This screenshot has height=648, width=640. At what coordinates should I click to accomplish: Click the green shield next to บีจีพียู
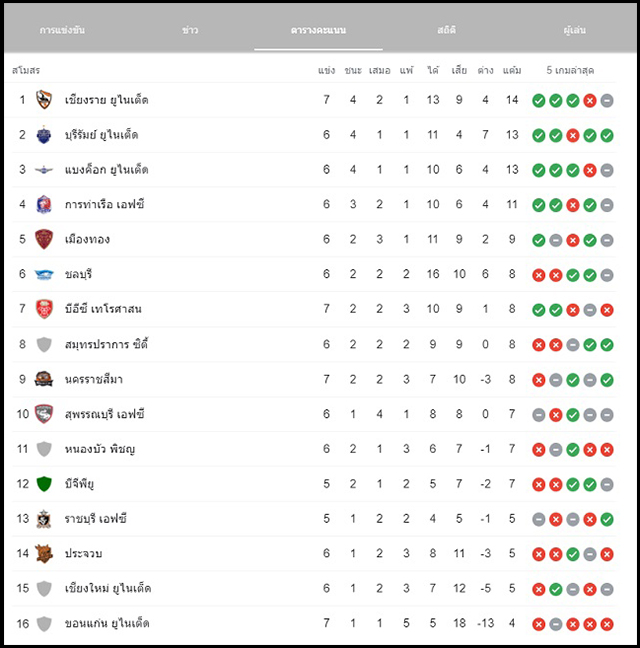(44, 484)
